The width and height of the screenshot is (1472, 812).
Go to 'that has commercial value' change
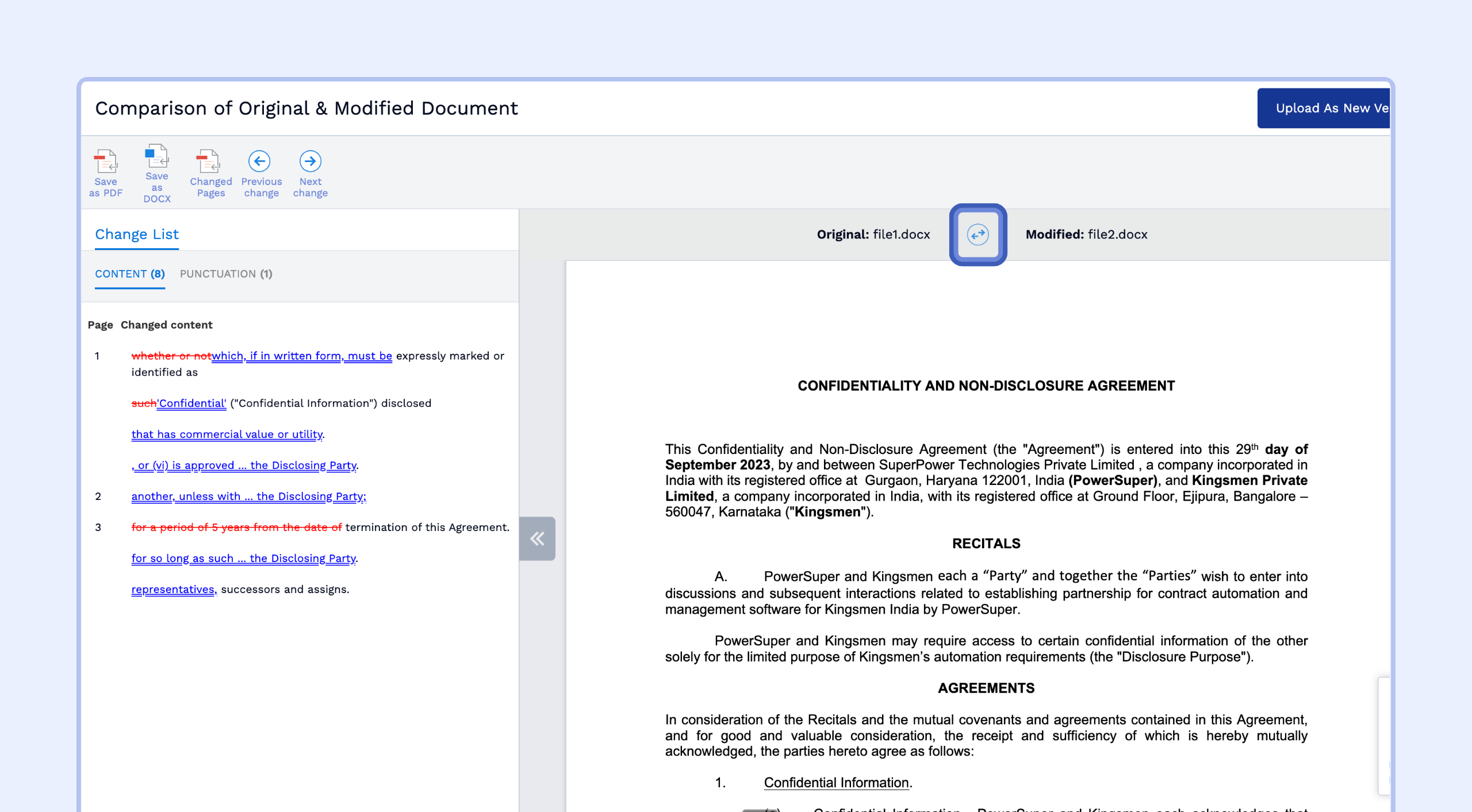coord(227,434)
